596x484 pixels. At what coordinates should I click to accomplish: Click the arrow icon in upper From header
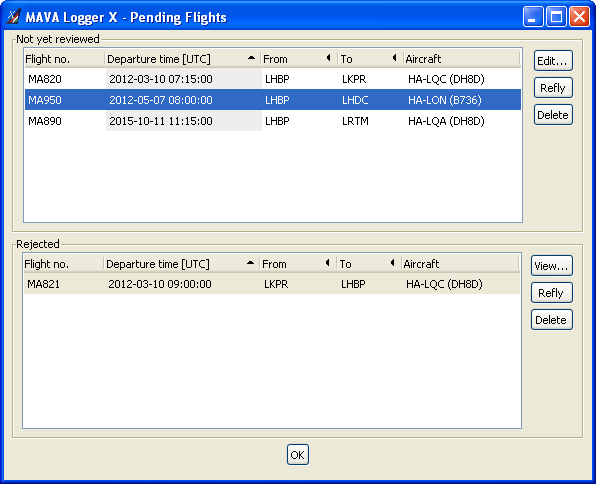tap(328, 58)
